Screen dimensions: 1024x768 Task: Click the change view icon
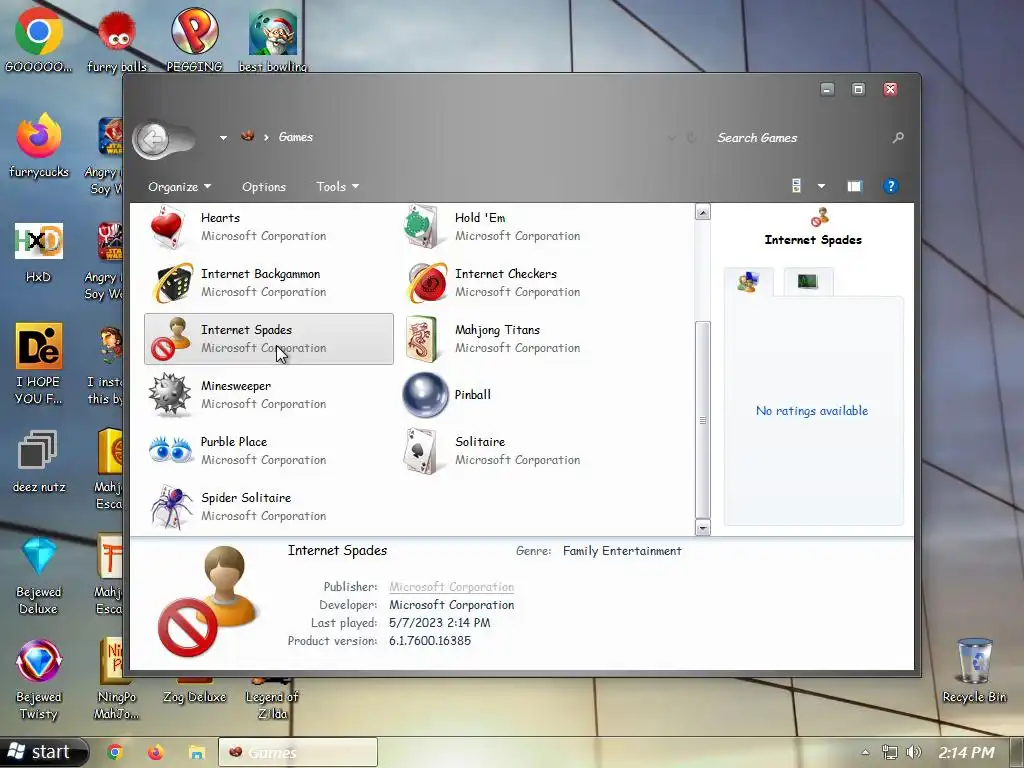(796, 186)
